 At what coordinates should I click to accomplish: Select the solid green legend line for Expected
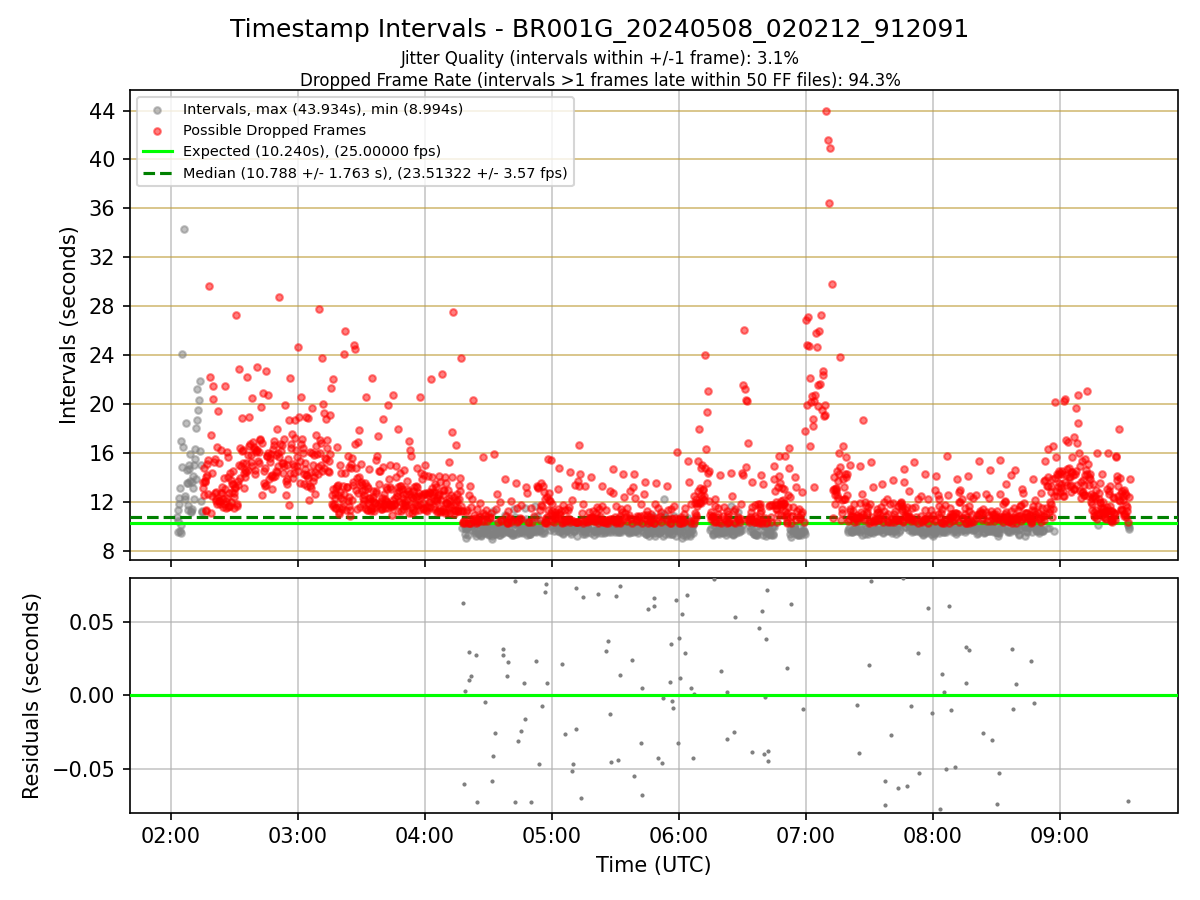click(x=157, y=152)
